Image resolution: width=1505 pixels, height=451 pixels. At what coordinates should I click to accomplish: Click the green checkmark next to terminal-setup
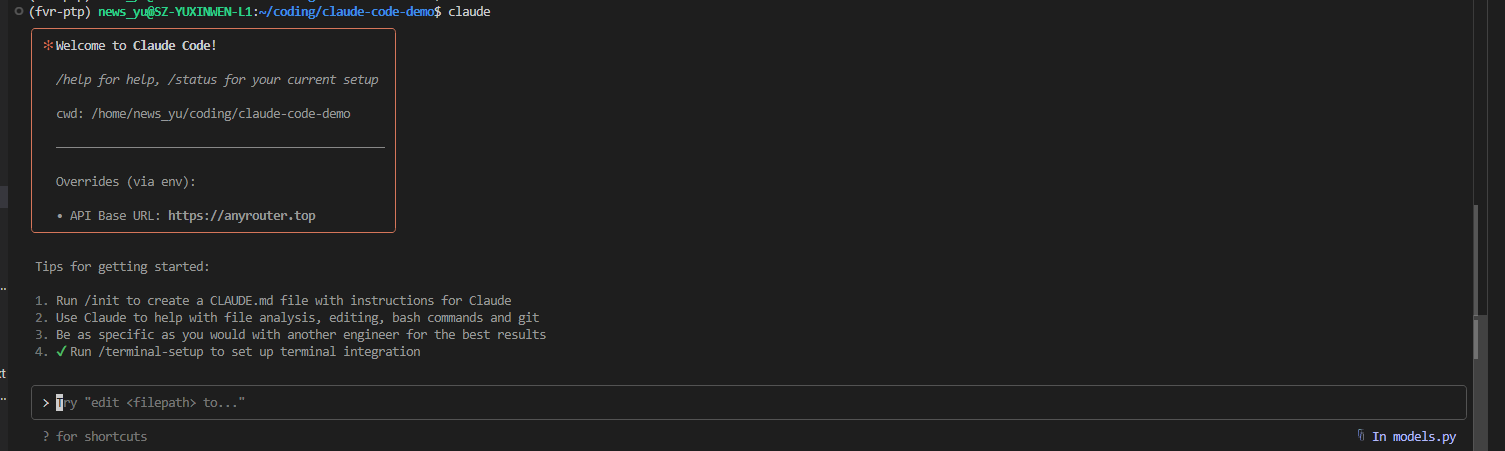point(62,352)
